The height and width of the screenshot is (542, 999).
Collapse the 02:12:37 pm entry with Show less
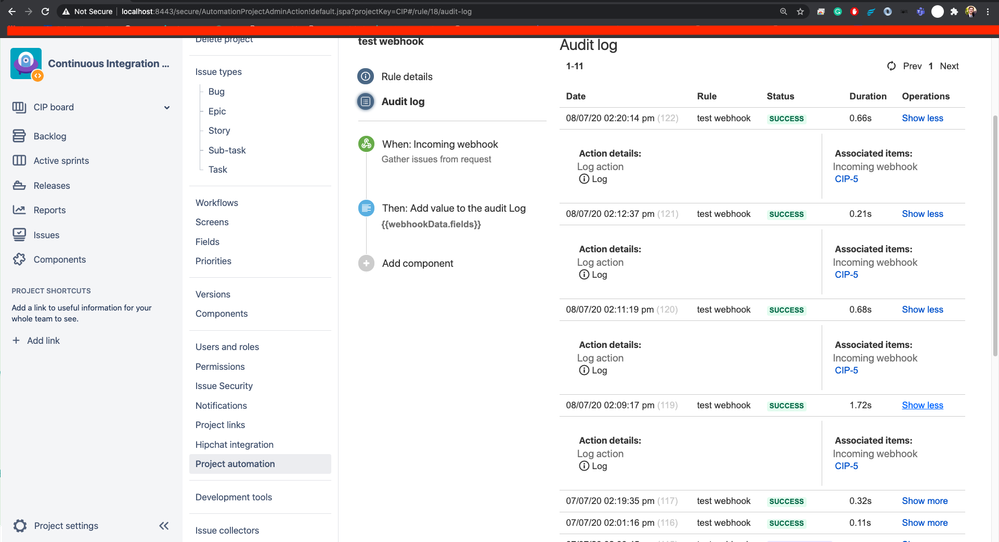[x=922, y=214]
